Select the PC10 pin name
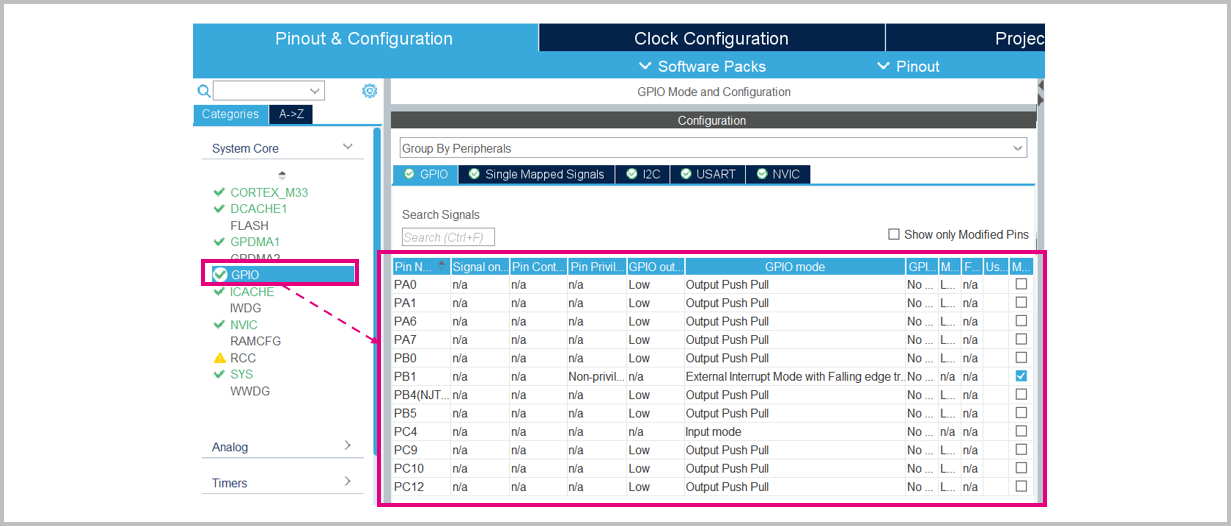The width and height of the screenshot is (1231, 526). 409,468
